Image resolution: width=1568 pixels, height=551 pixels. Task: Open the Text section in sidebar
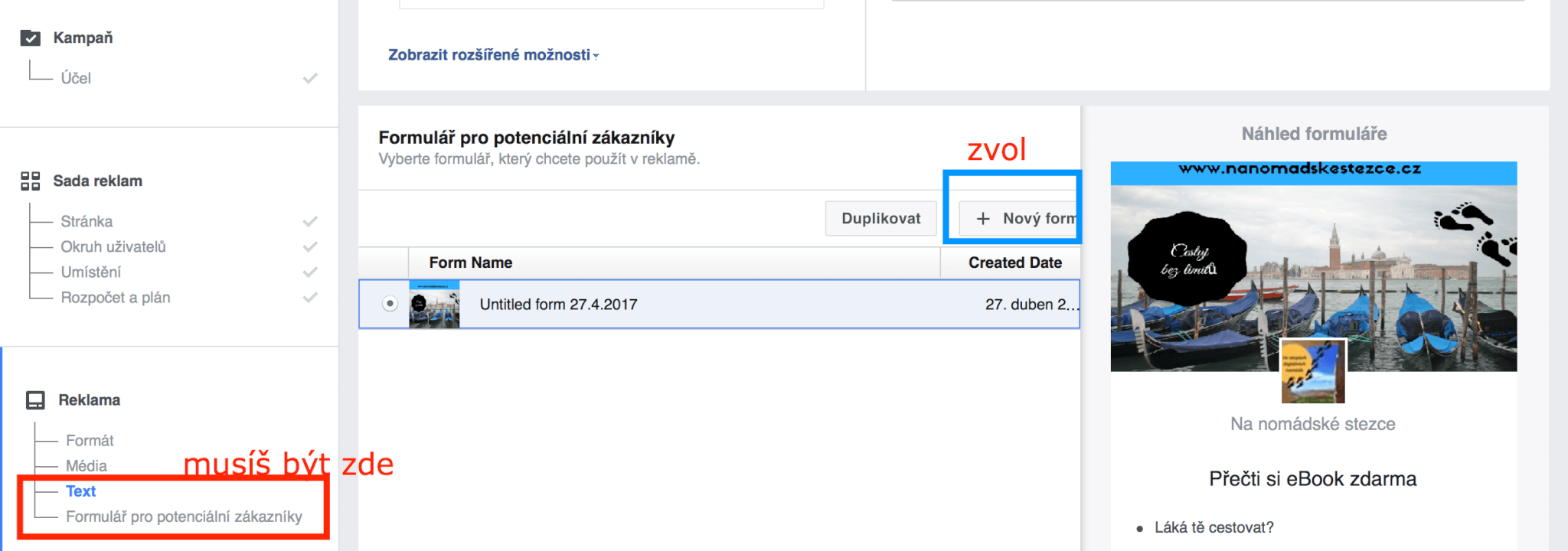[x=81, y=491]
